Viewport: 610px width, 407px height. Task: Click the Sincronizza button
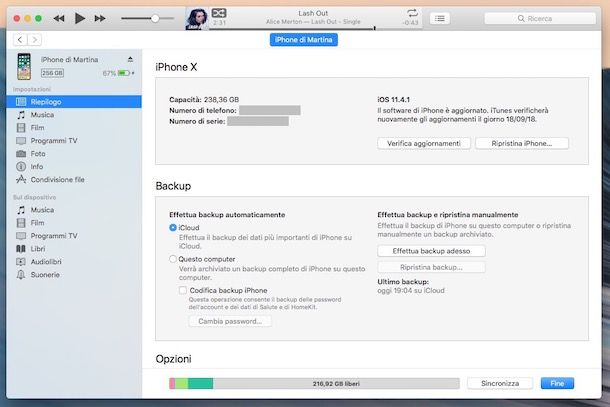click(500, 383)
